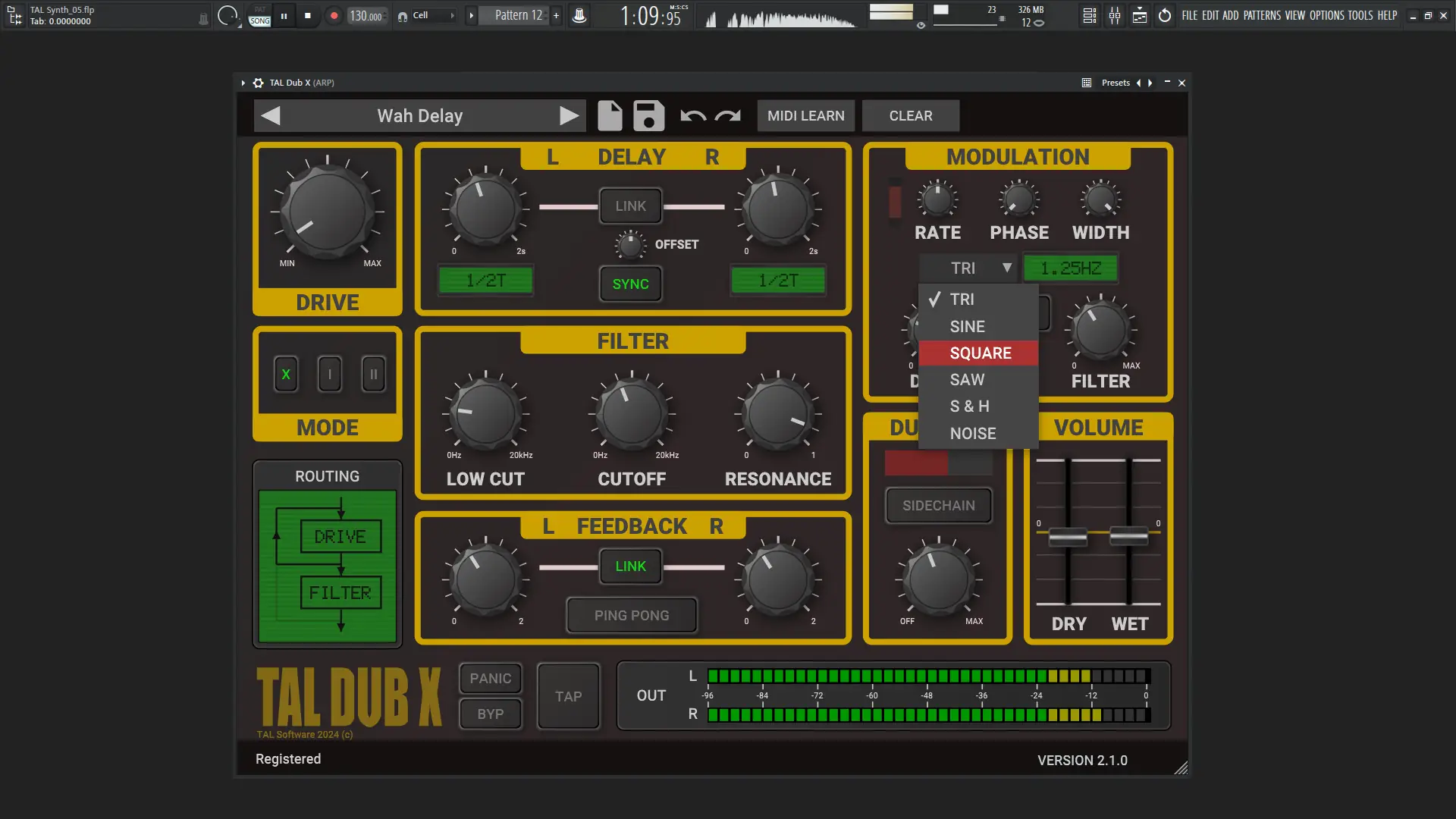Go to next preset with right arrow

click(569, 116)
